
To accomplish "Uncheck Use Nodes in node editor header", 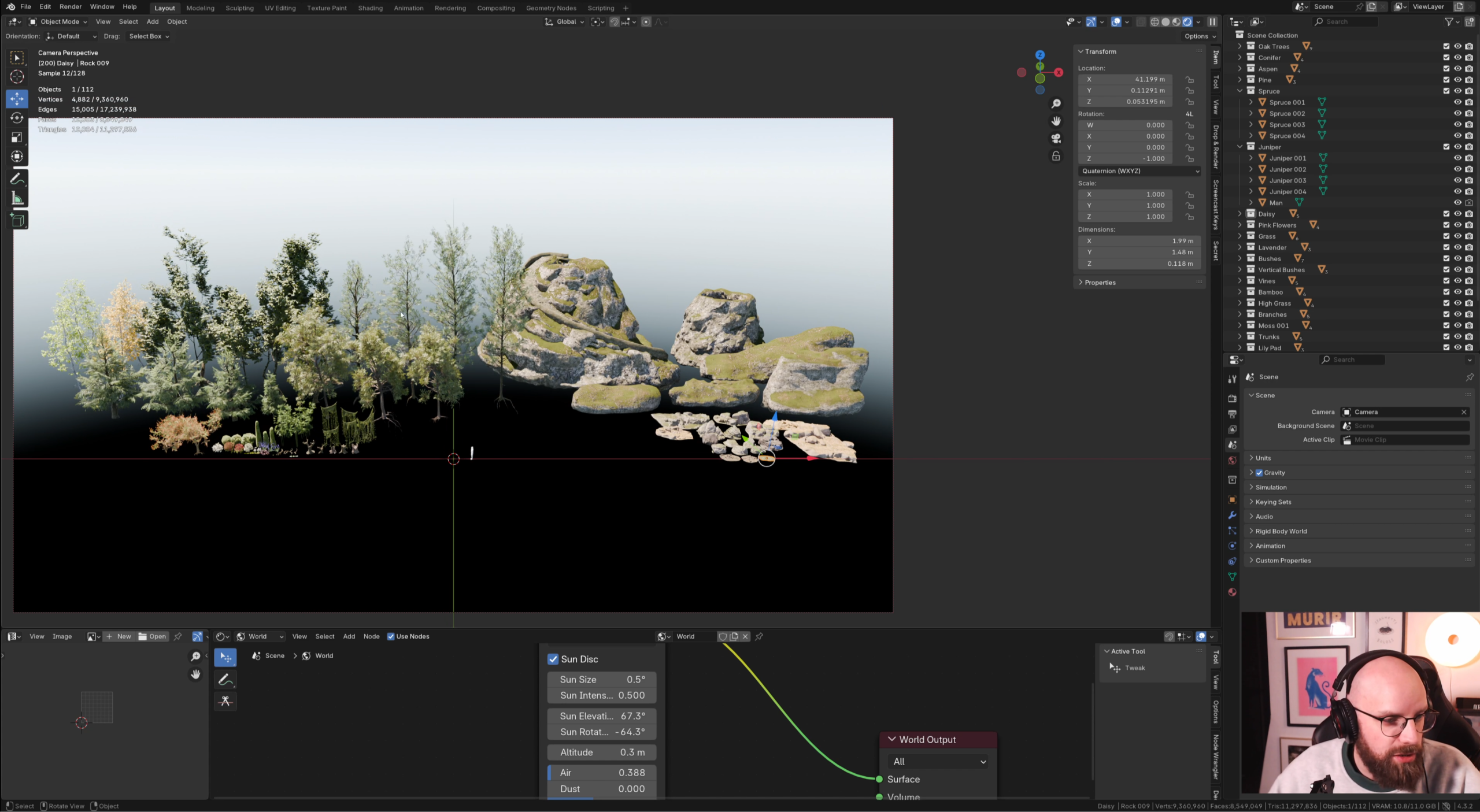I will (391, 636).
